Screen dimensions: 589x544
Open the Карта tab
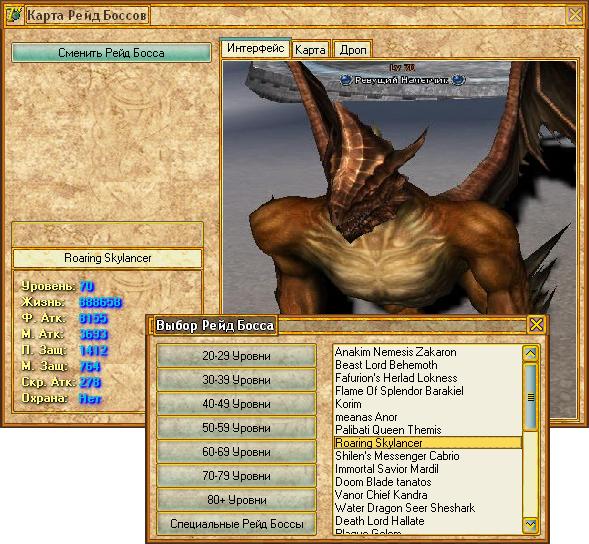click(x=310, y=49)
